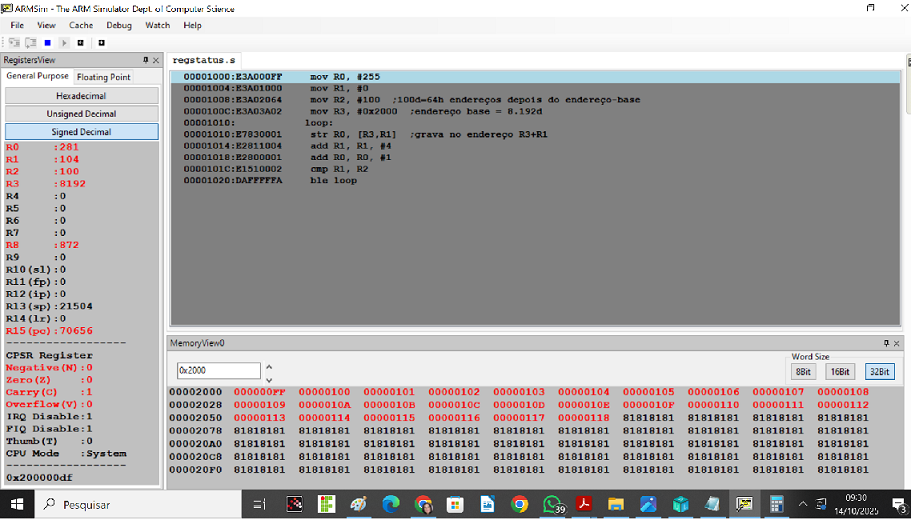
Task: Display registers as Unsigned Decimal
Action: tap(82, 114)
